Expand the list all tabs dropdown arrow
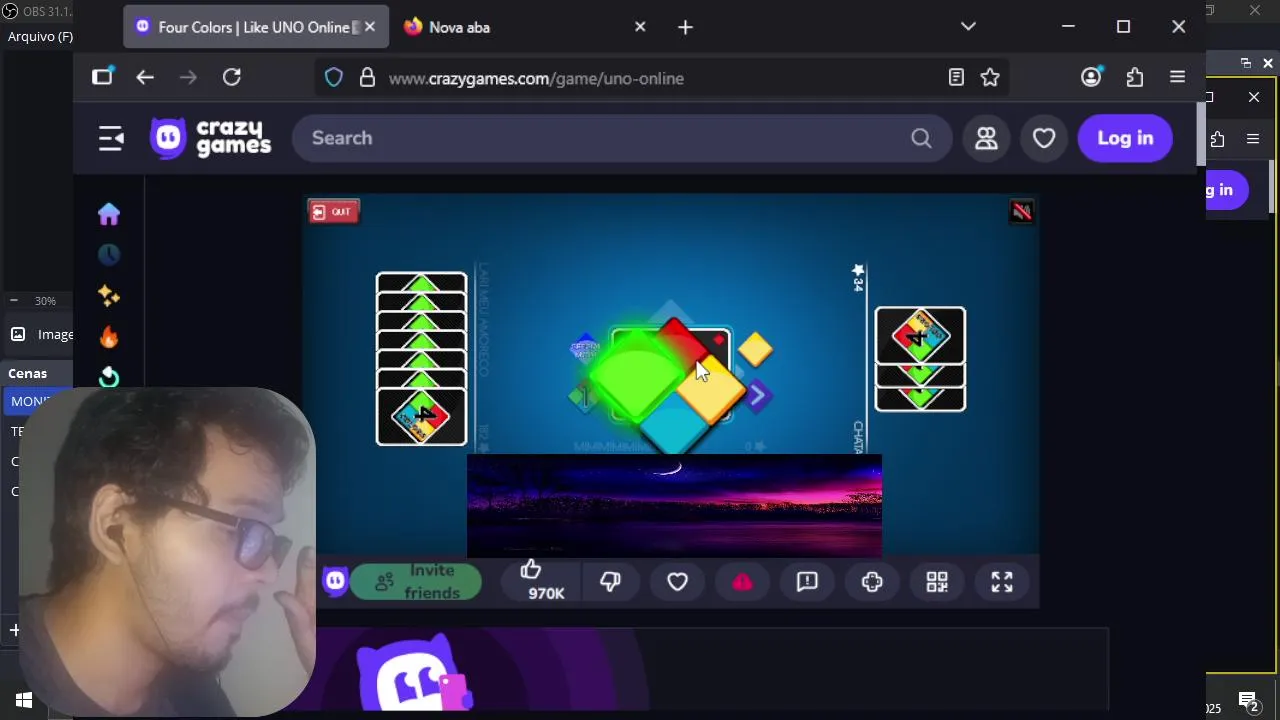 [x=968, y=27]
